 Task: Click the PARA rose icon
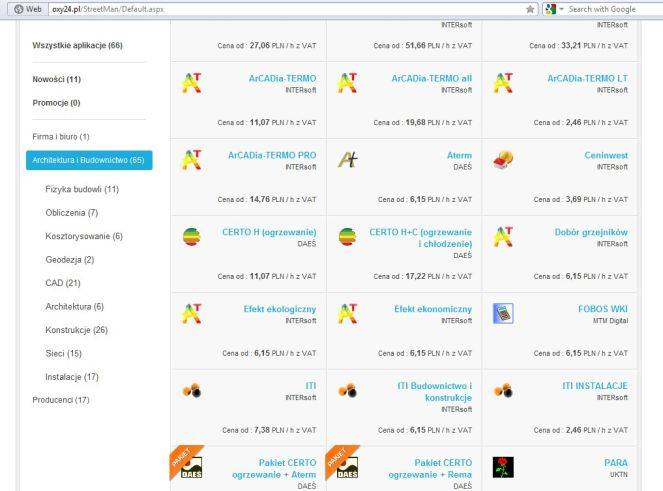point(503,467)
